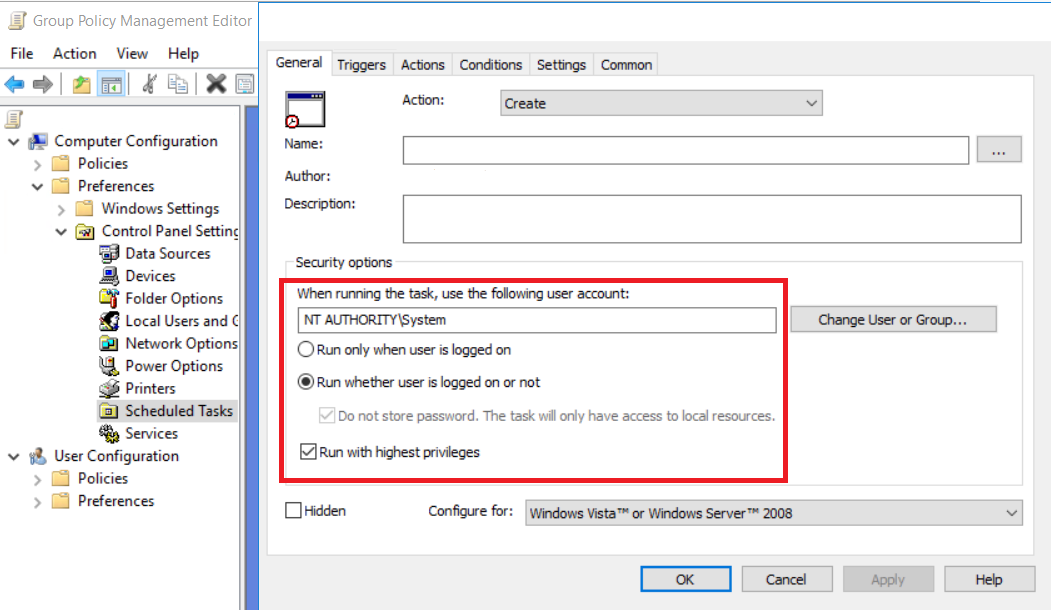Click the OK button
Viewport: 1051px width, 610px height.
click(x=685, y=579)
